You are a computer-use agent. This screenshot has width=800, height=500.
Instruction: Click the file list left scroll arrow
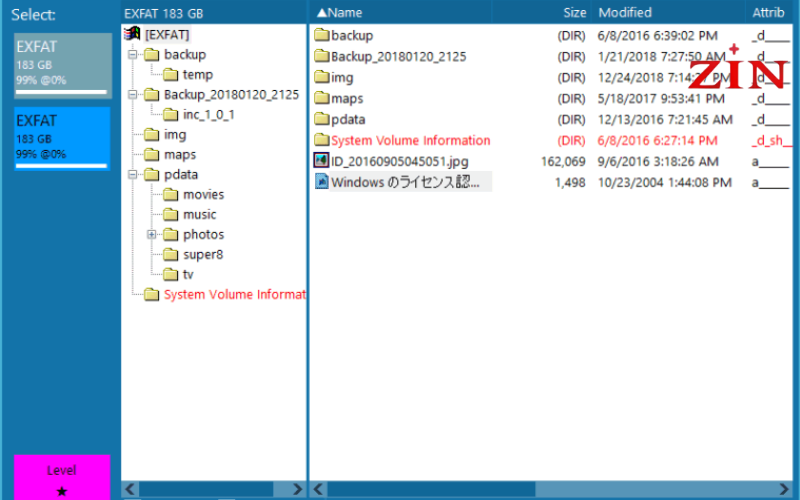coord(318,489)
